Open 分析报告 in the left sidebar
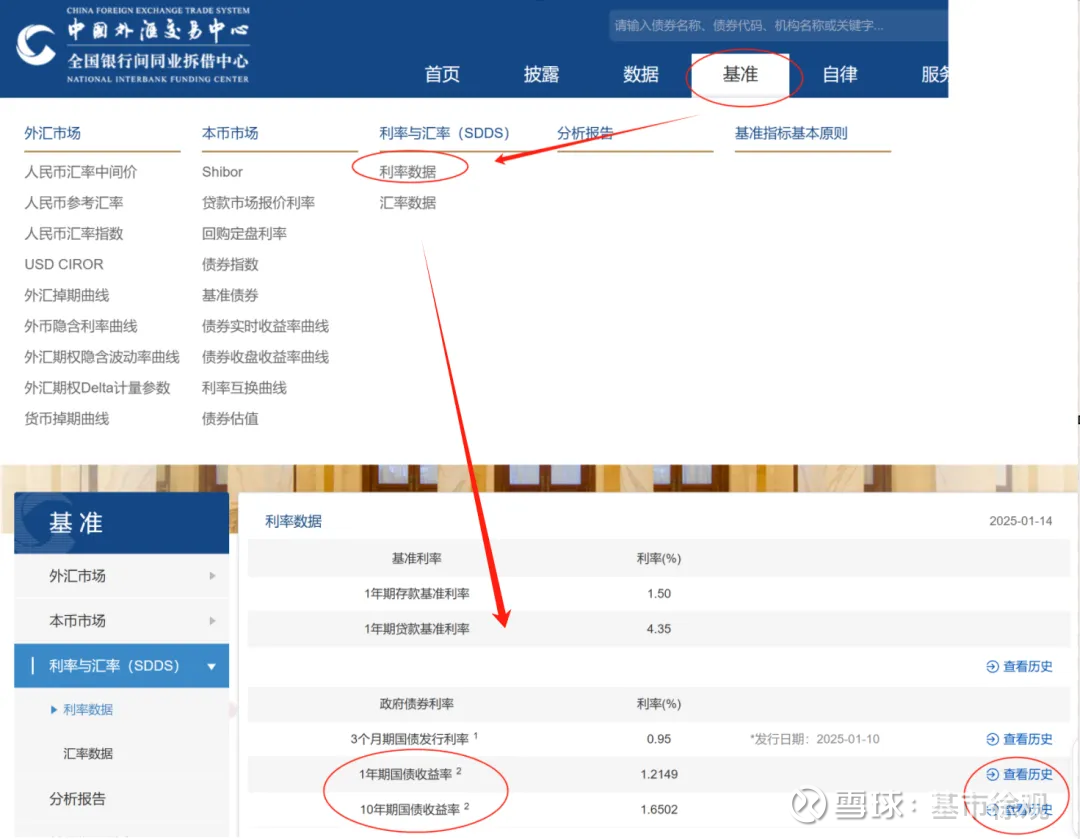 coord(77,799)
